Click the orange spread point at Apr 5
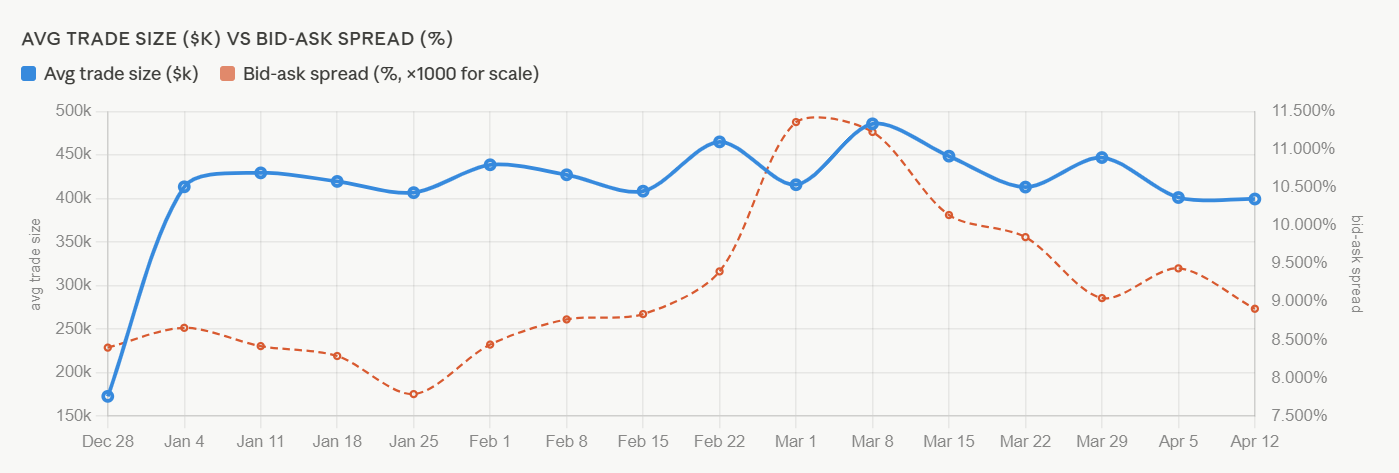The height and width of the screenshot is (473, 1399). 1179,268
